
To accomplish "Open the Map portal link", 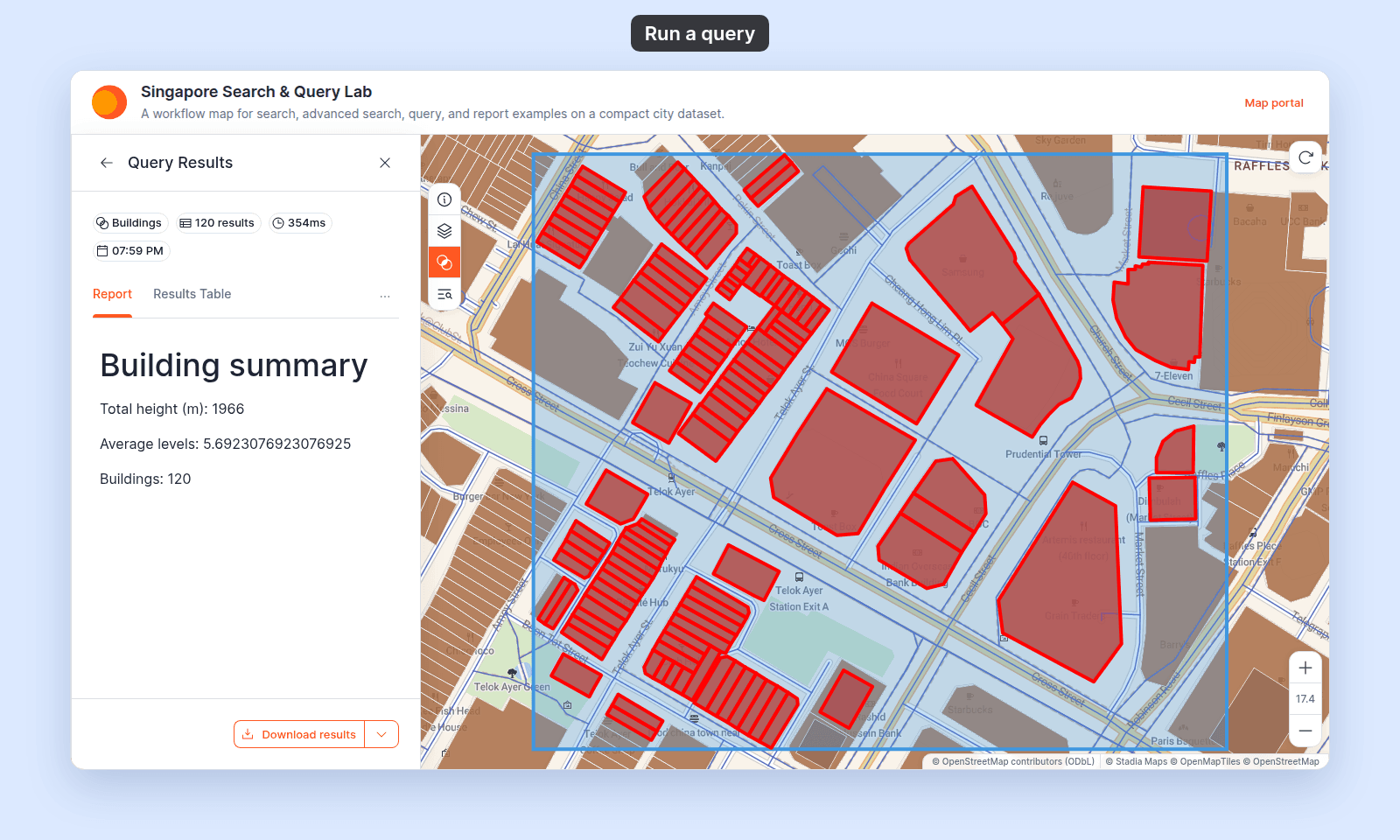I will (1274, 103).
